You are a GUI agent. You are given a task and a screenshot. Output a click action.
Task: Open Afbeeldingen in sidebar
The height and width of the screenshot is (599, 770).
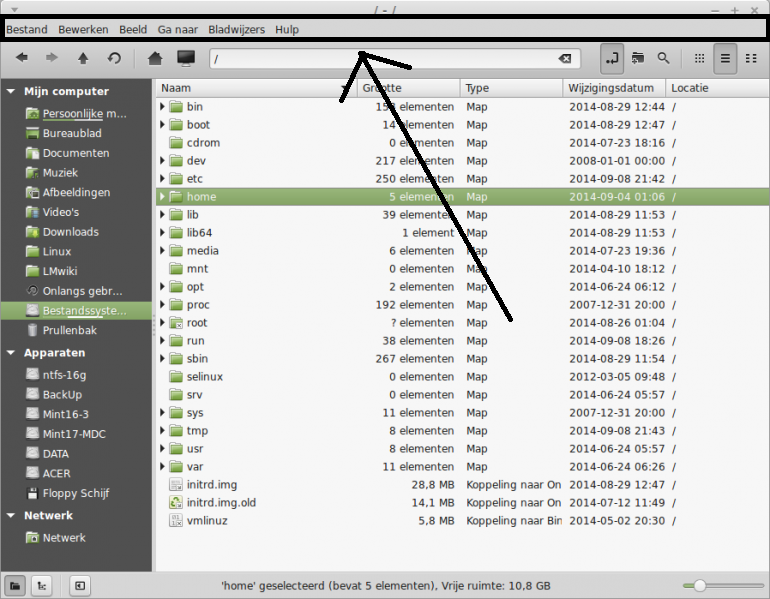[x=68, y=192]
